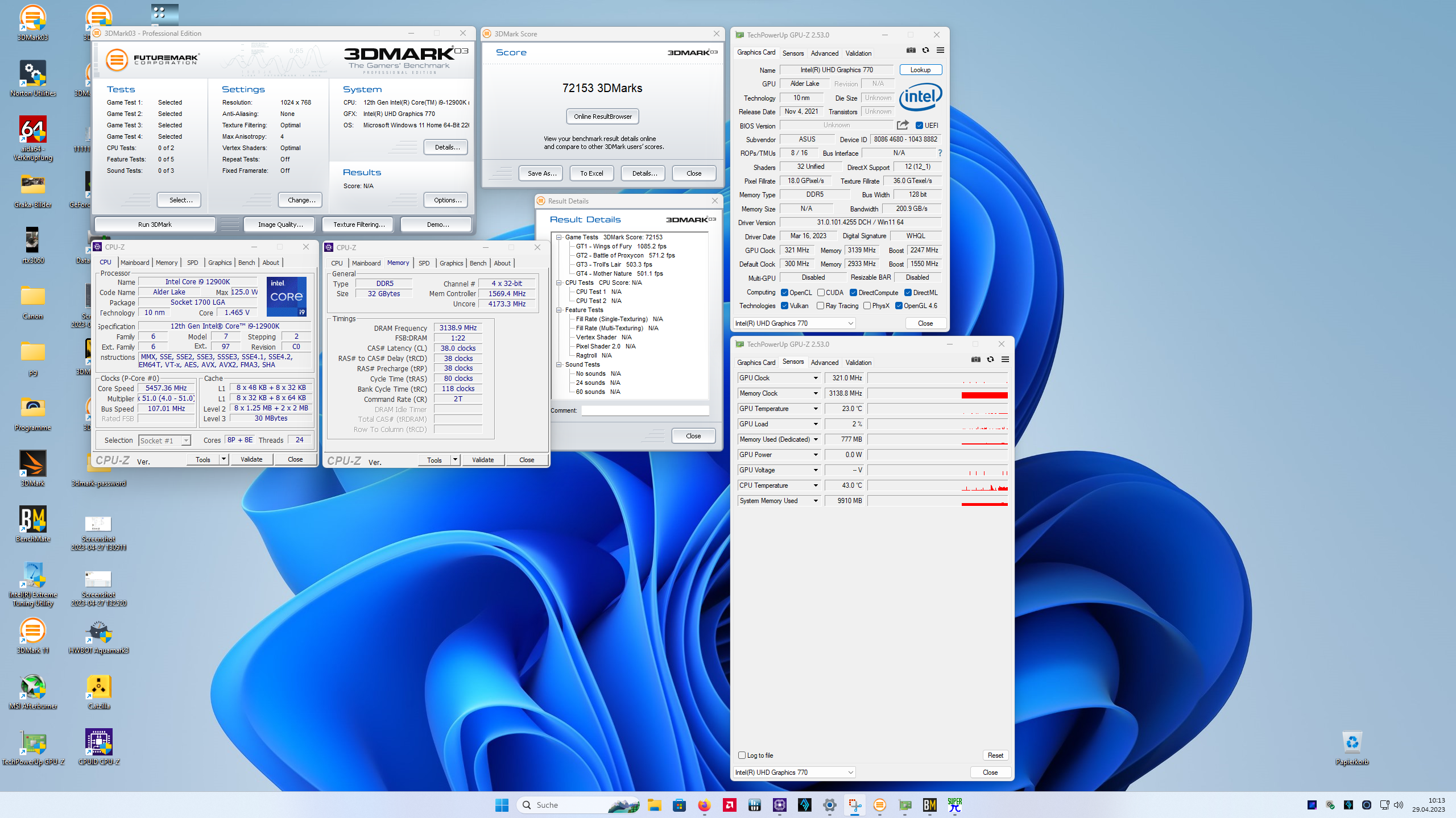
Task: Open Graphics tab in CPU-Z Memory window
Action: [x=451, y=263]
